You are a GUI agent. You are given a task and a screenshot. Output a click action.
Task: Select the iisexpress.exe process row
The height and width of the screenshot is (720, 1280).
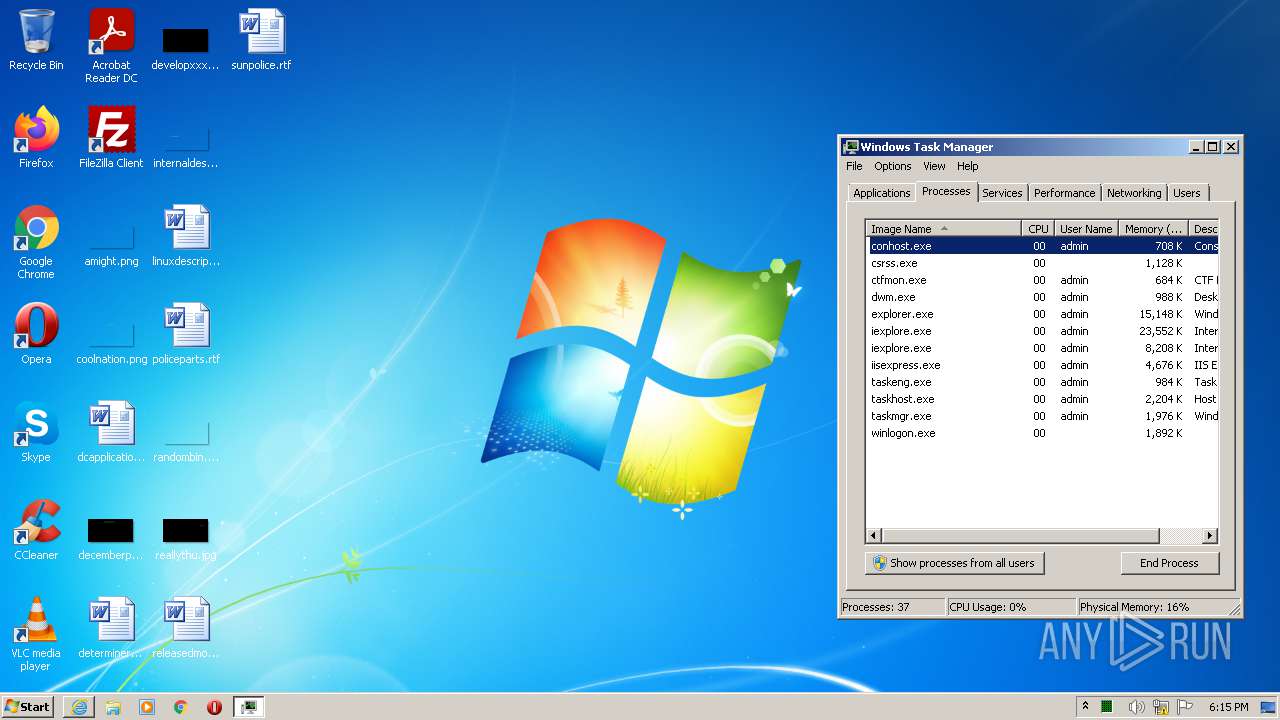click(x=1042, y=365)
